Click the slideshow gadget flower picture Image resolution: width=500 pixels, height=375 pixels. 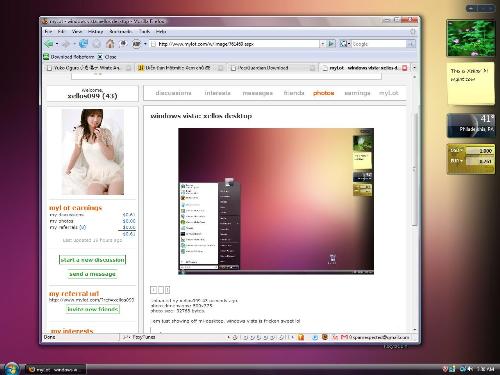click(471, 38)
